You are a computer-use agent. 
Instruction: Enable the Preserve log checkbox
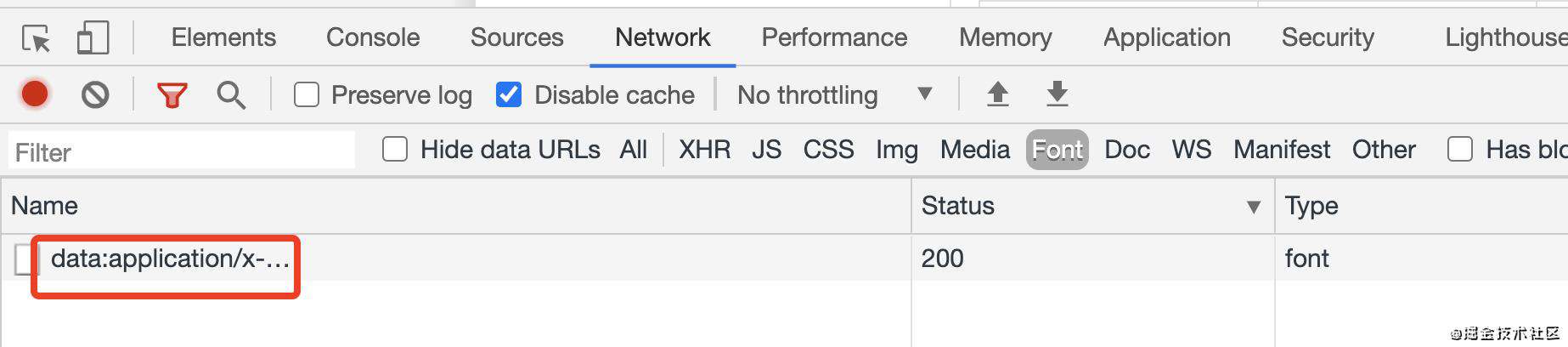pyautogui.click(x=307, y=94)
